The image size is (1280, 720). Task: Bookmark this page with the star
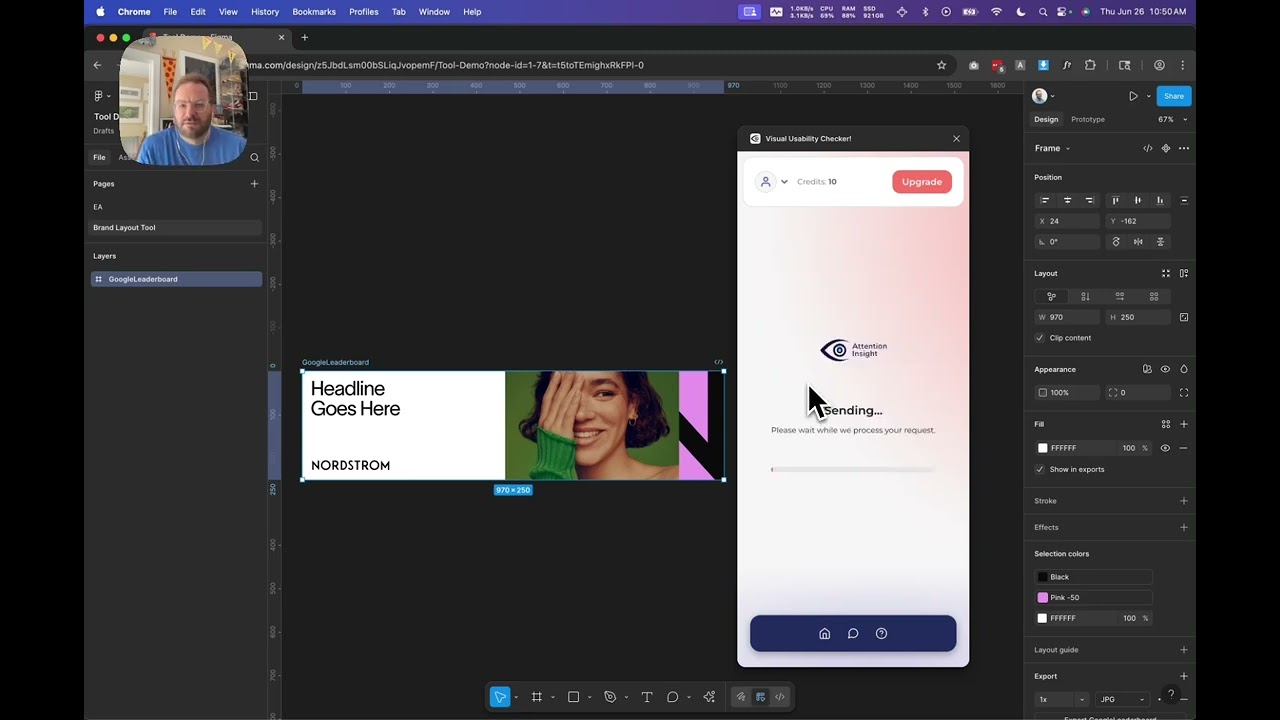click(941, 65)
